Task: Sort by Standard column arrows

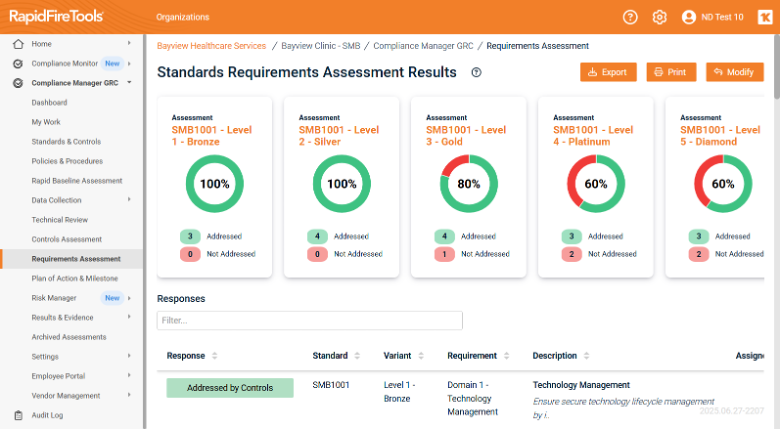Action: (x=357, y=356)
